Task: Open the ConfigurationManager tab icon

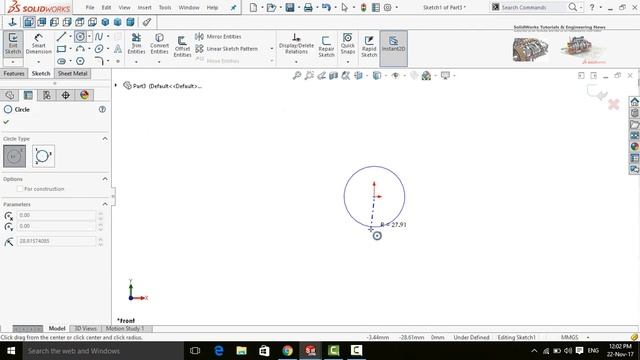Action: coord(47,95)
